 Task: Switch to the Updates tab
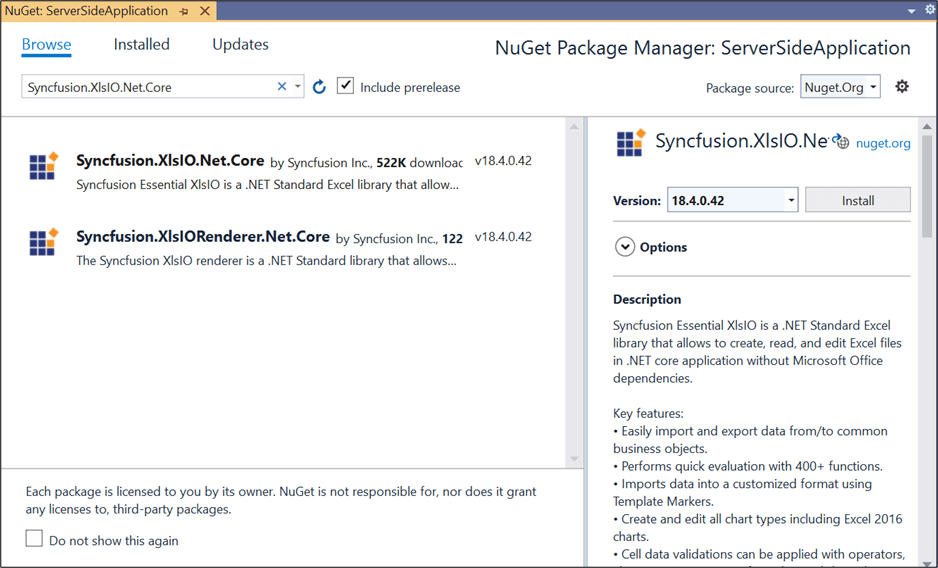[240, 44]
